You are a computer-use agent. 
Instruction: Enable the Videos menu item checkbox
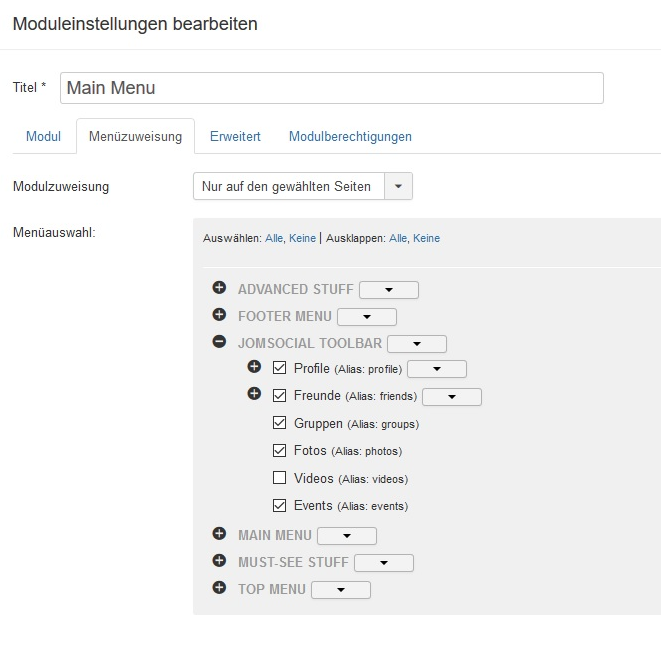coord(280,478)
